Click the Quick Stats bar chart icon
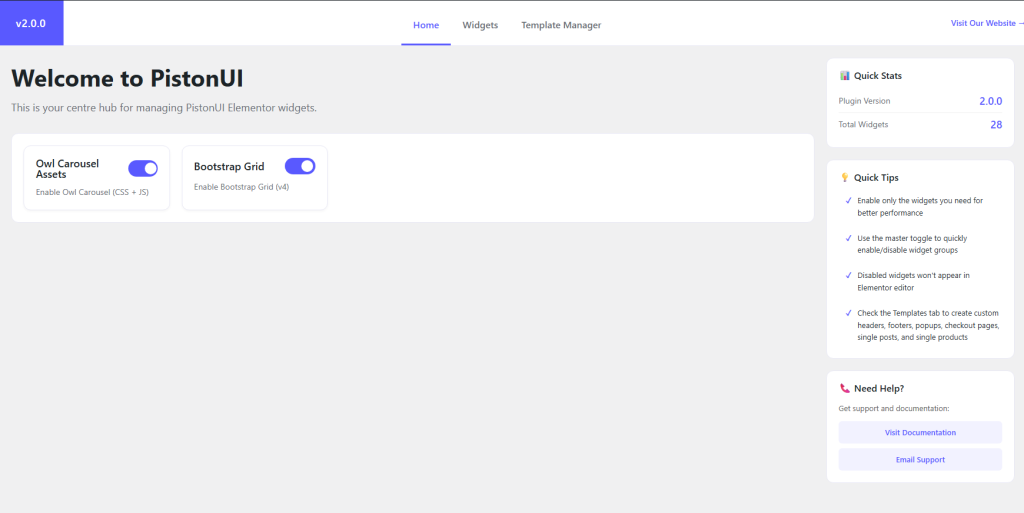 point(844,76)
